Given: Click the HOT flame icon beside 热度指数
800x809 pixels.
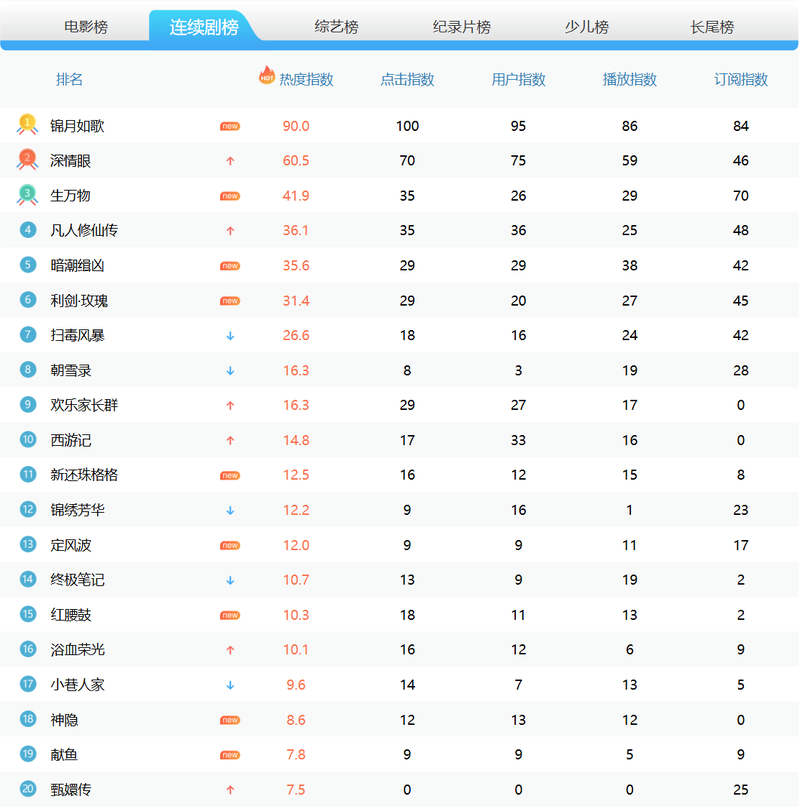Looking at the screenshot, I should [x=267, y=75].
